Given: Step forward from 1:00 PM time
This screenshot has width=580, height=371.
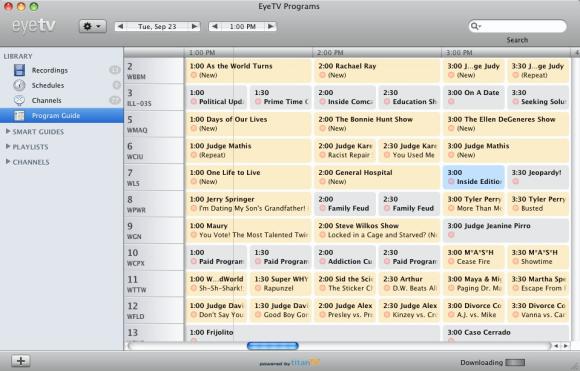Looking at the screenshot, I should pos(271,26).
